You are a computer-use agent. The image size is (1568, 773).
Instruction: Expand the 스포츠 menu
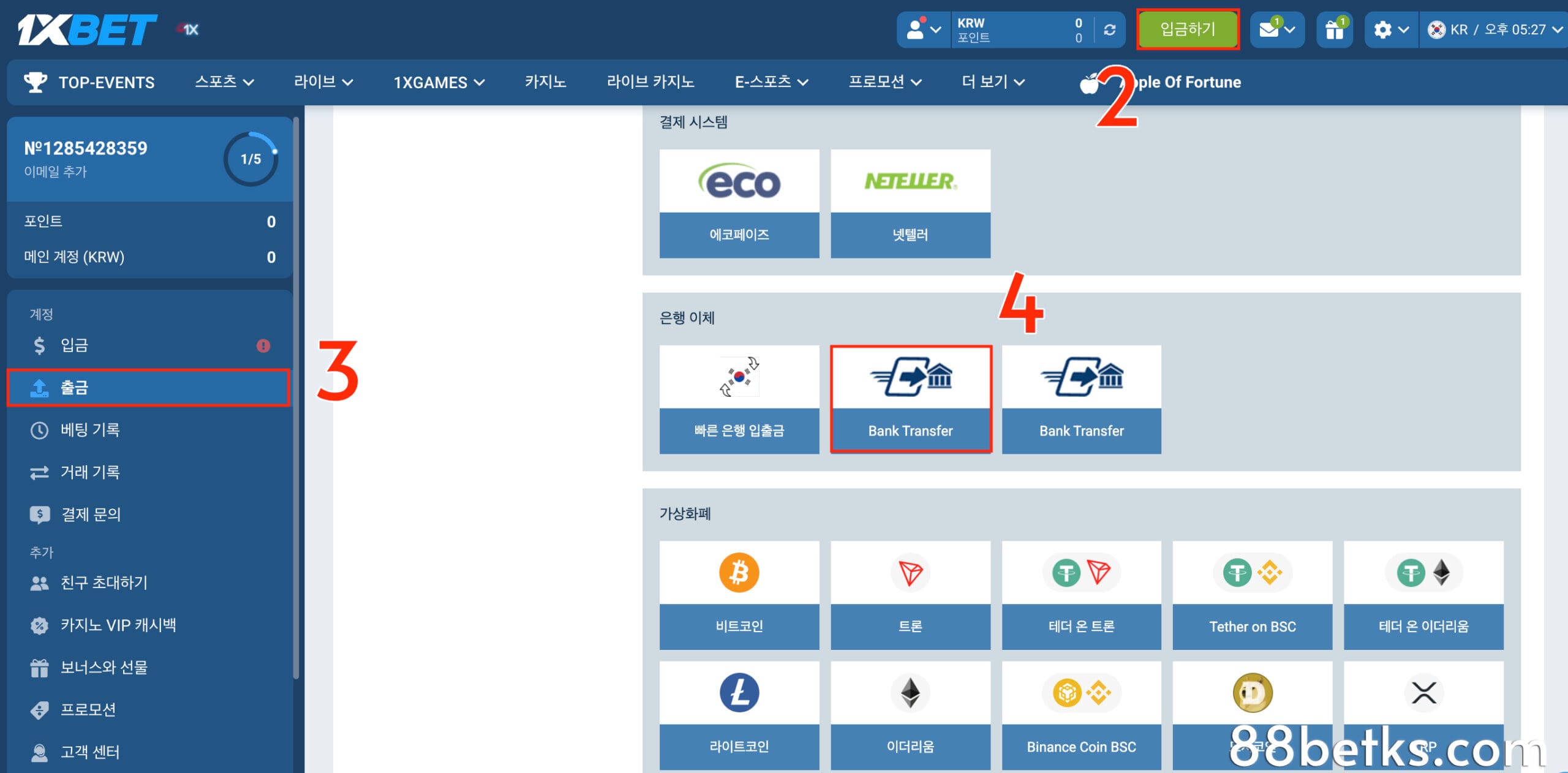[224, 82]
